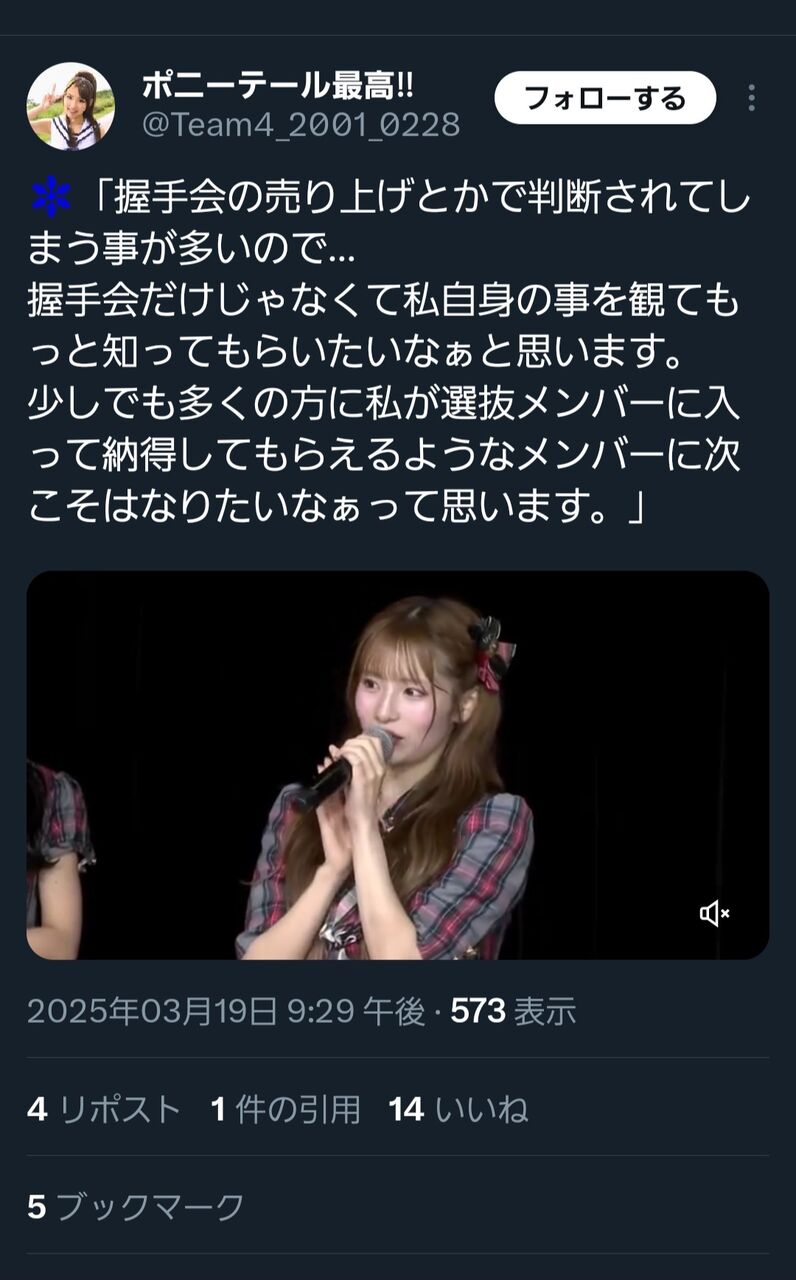Open the @Team4_2001_0228 handle link
Image resolution: width=796 pixels, height=1280 pixels.
coord(301,125)
